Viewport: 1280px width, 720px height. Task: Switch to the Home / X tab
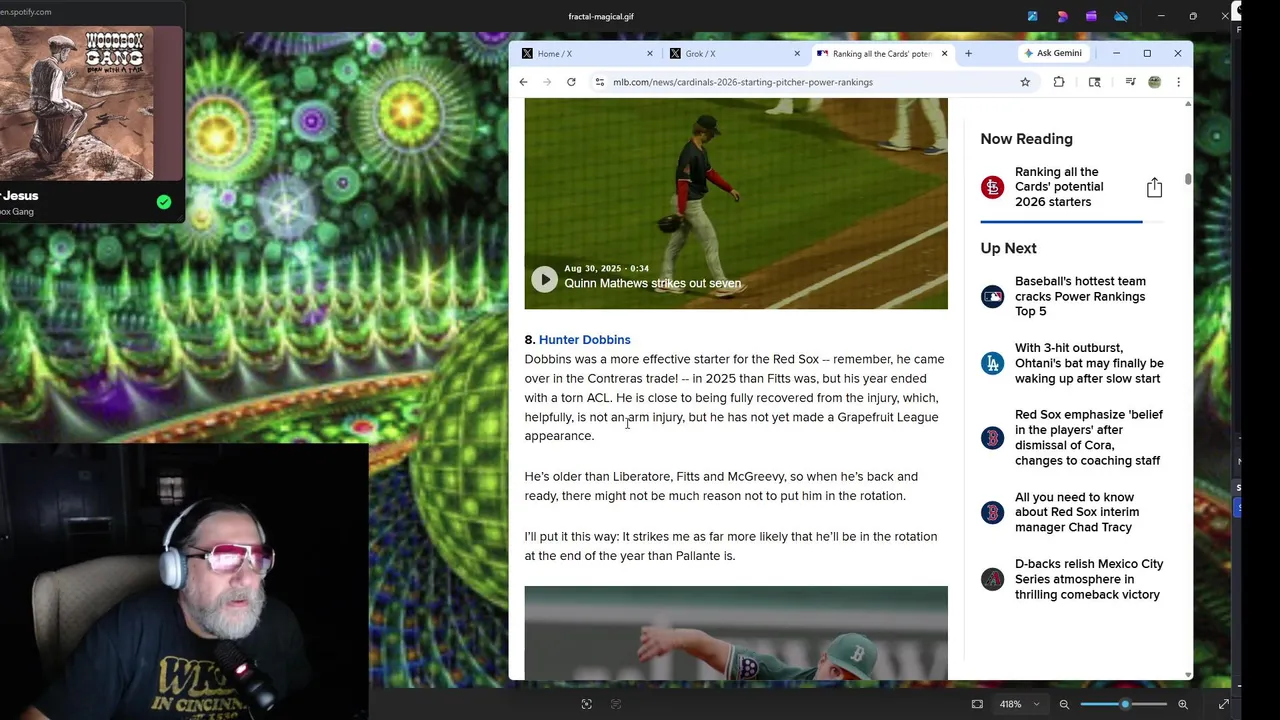pyautogui.click(x=586, y=53)
